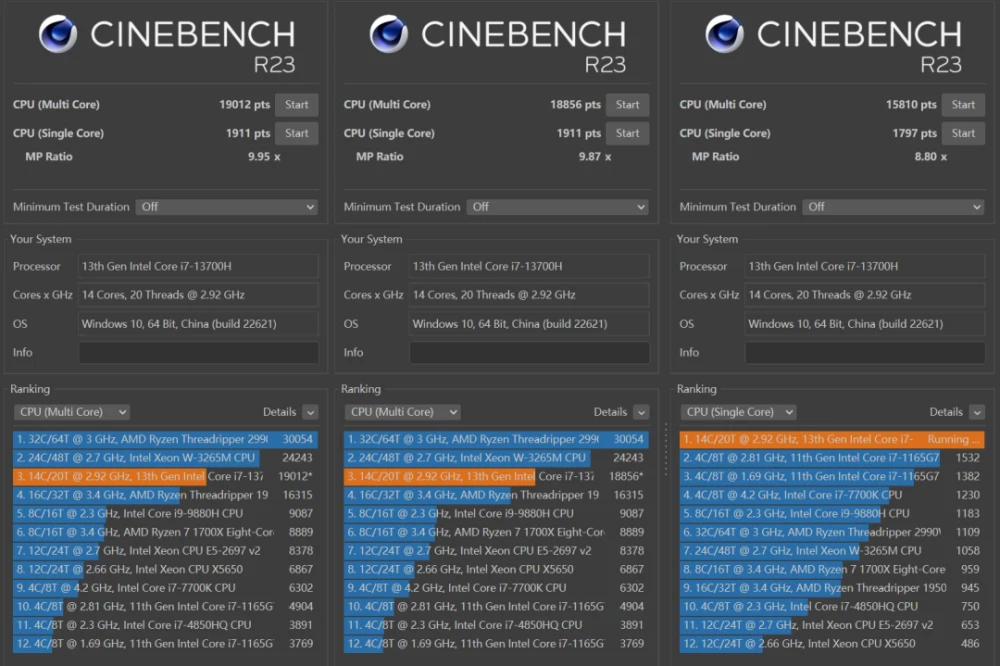Select the Xeon W-3265M row scoring 24243 in middle window

pyautogui.click(x=496, y=458)
